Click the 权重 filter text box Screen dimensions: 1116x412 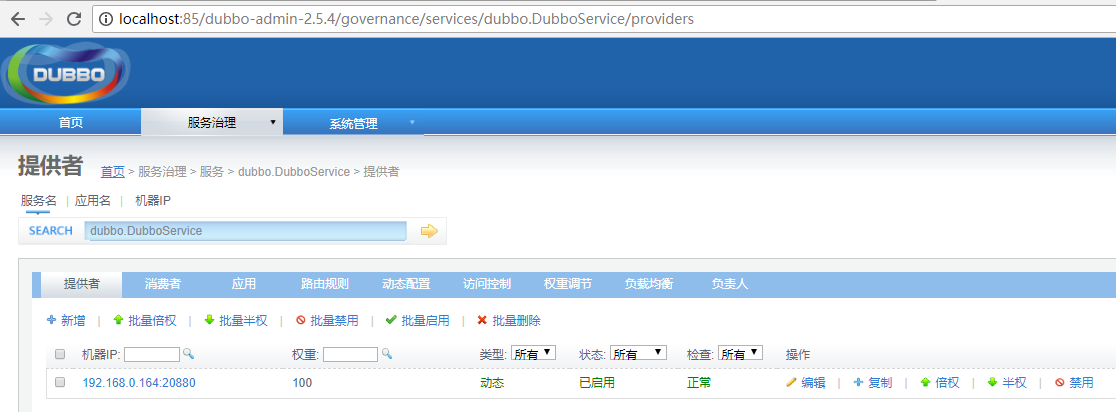point(350,354)
